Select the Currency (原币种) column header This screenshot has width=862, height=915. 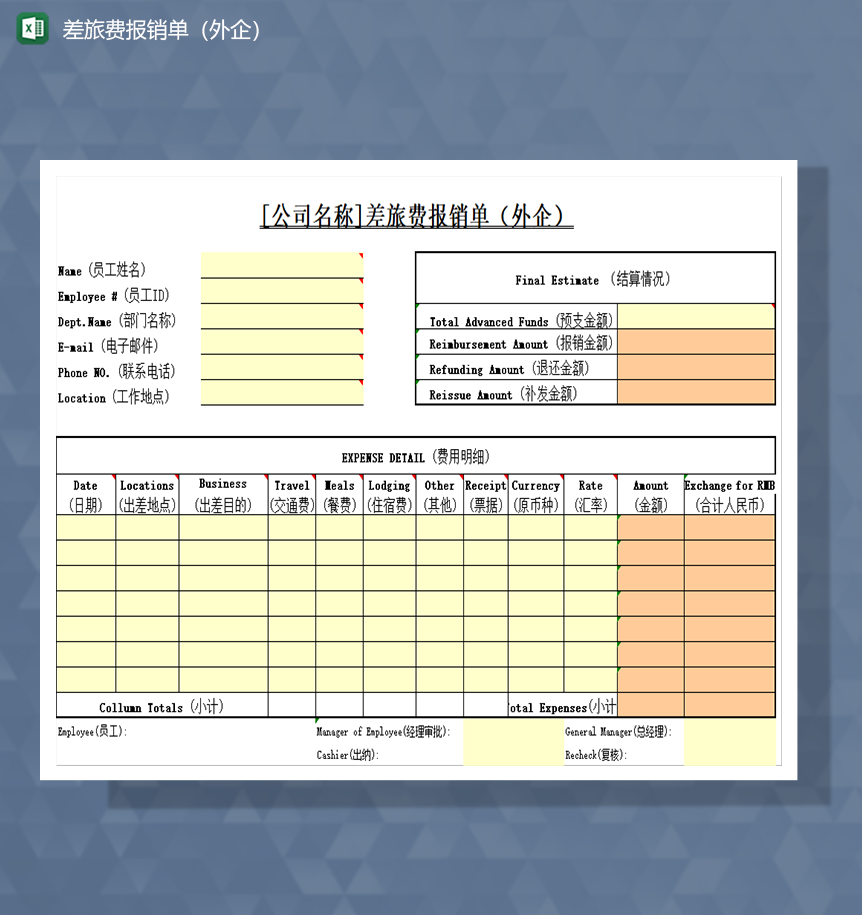click(x=536, y=494)
